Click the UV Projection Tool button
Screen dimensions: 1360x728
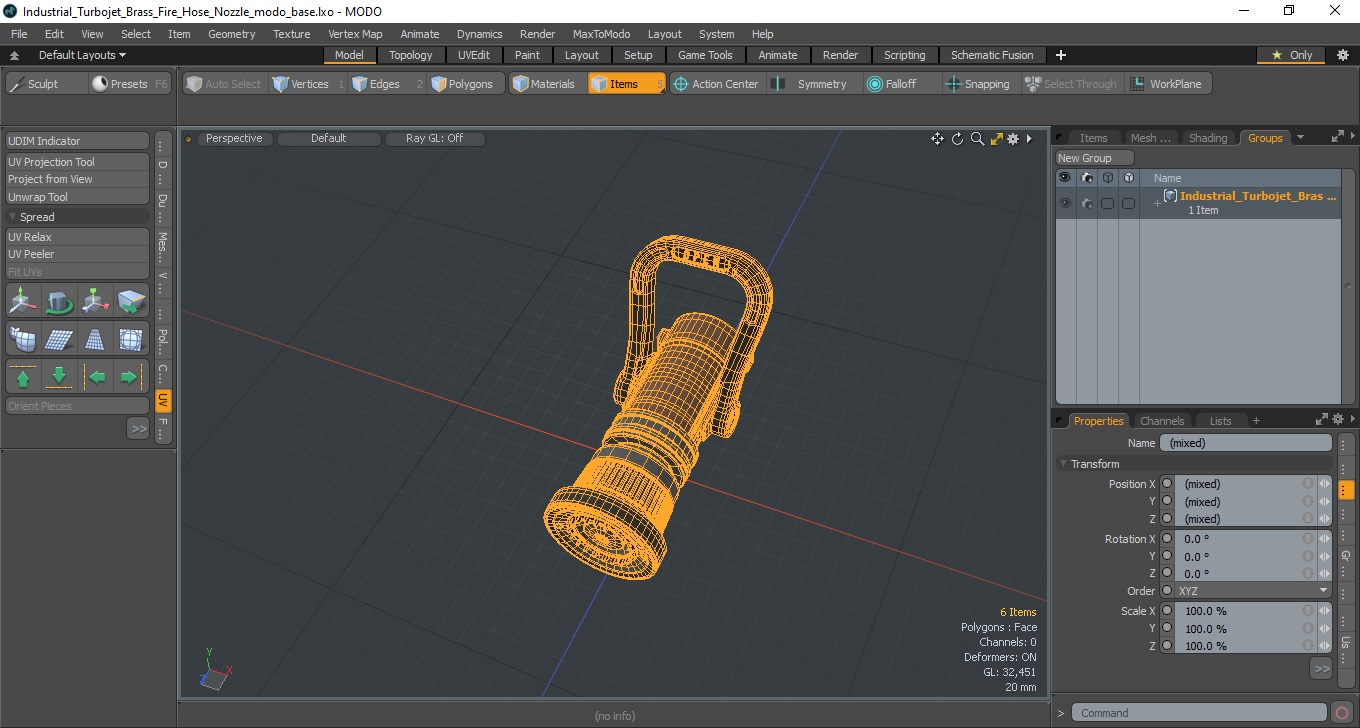[78, 162]
